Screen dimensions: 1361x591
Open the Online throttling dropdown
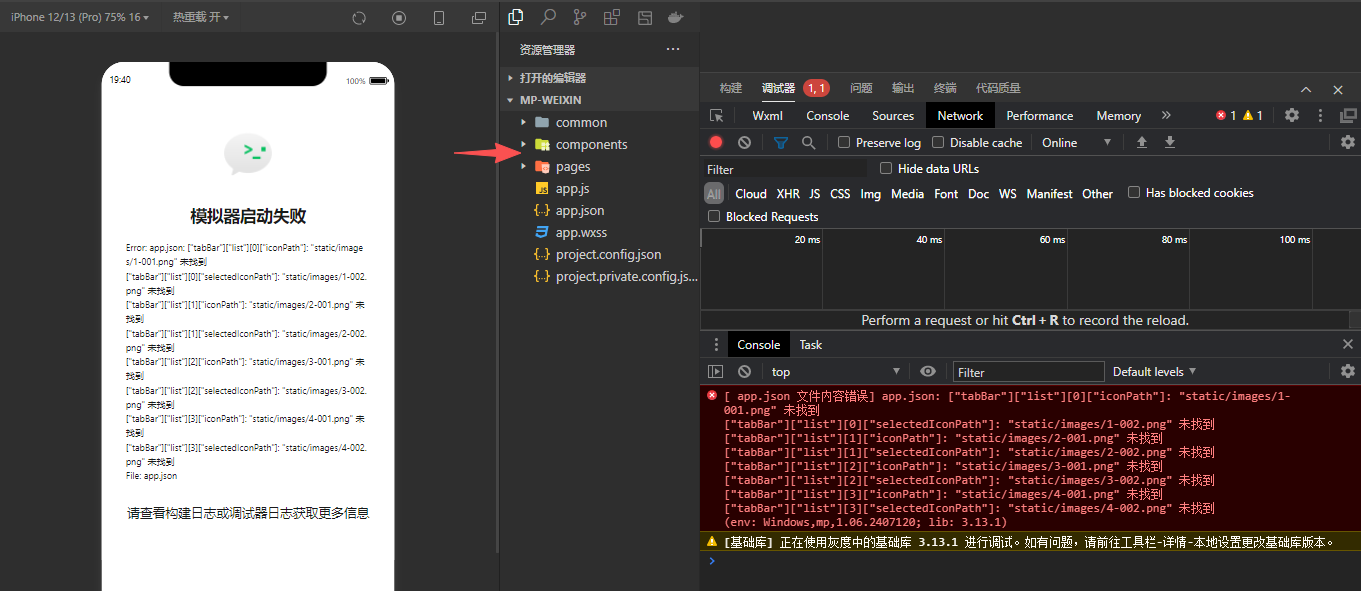(1076, 142)
